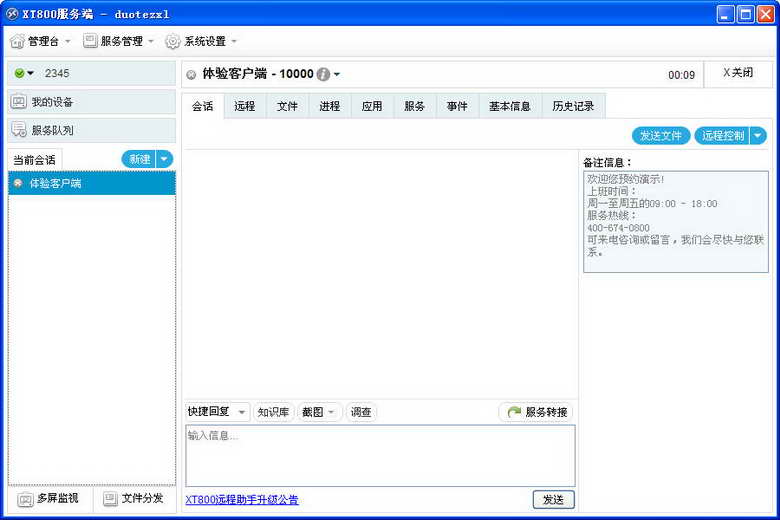Click the session timer 00:09
Image resolution: width=780 pixels, height=520 pixels.
coord(682,75)
